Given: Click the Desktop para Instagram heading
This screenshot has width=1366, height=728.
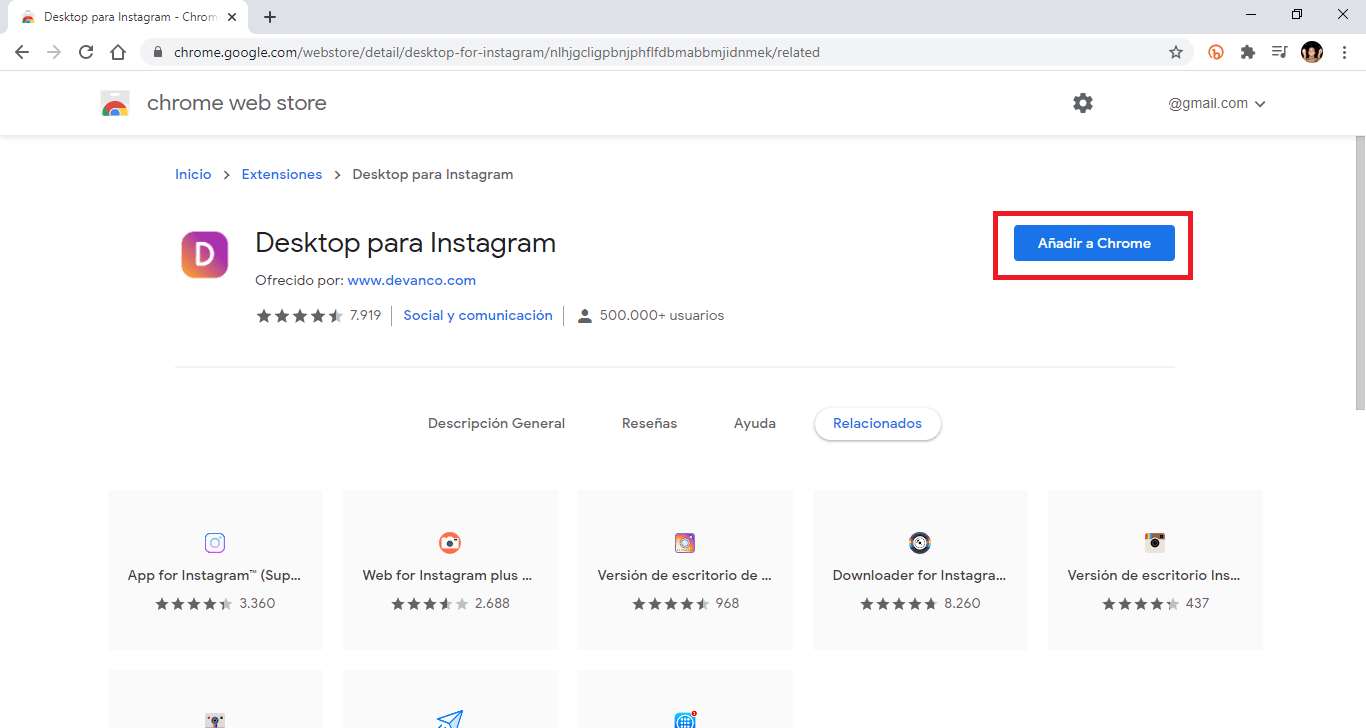Looking at the screenshot, I should tap(405, 243).
